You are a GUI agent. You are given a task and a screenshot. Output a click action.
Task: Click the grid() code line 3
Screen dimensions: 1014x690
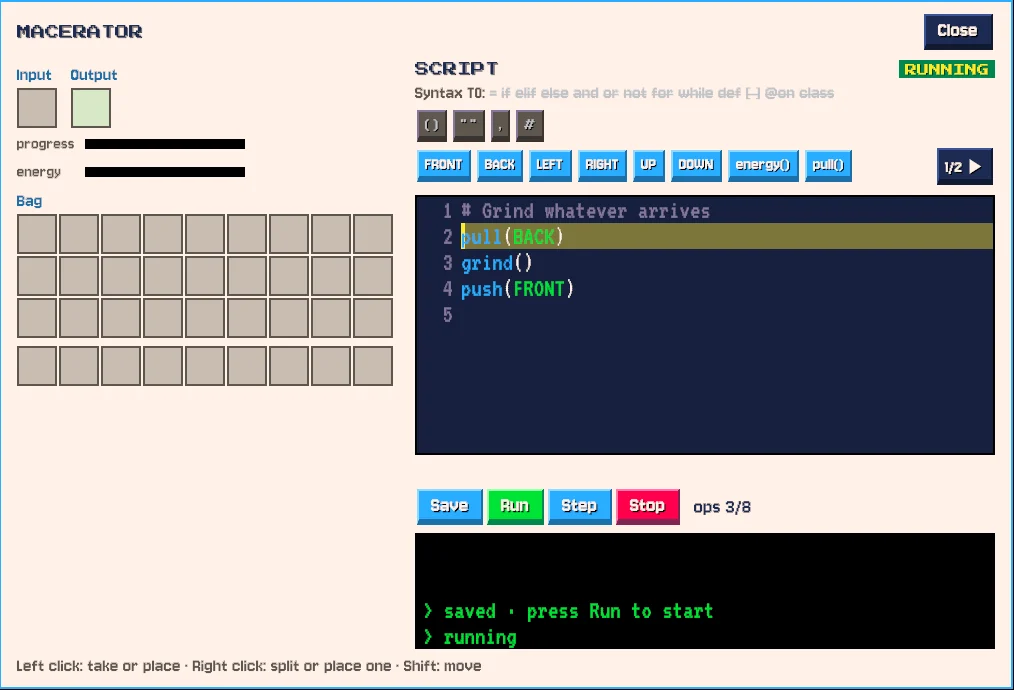[496, 263]
